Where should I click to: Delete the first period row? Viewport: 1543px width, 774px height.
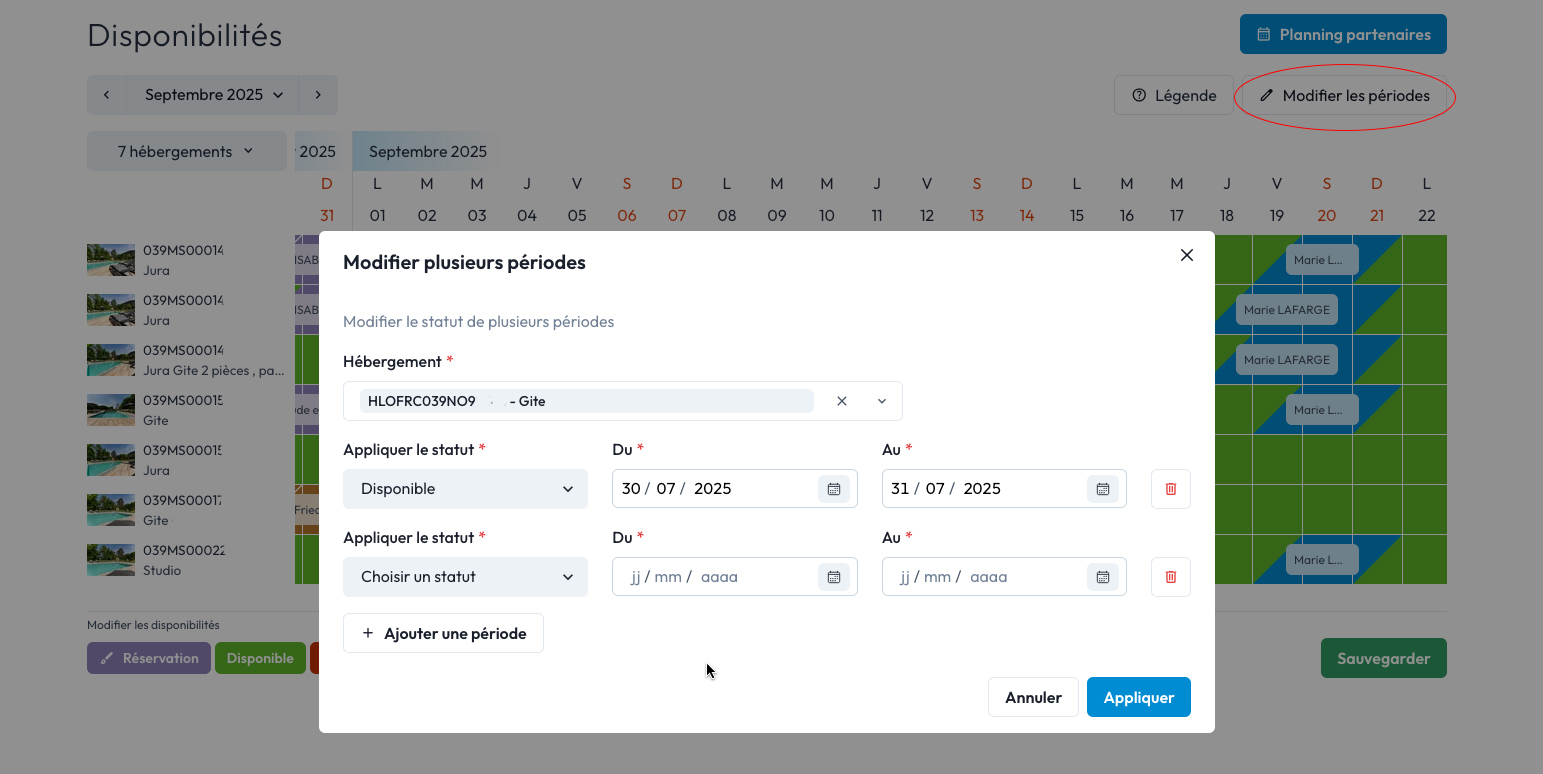coord(1170,489)
